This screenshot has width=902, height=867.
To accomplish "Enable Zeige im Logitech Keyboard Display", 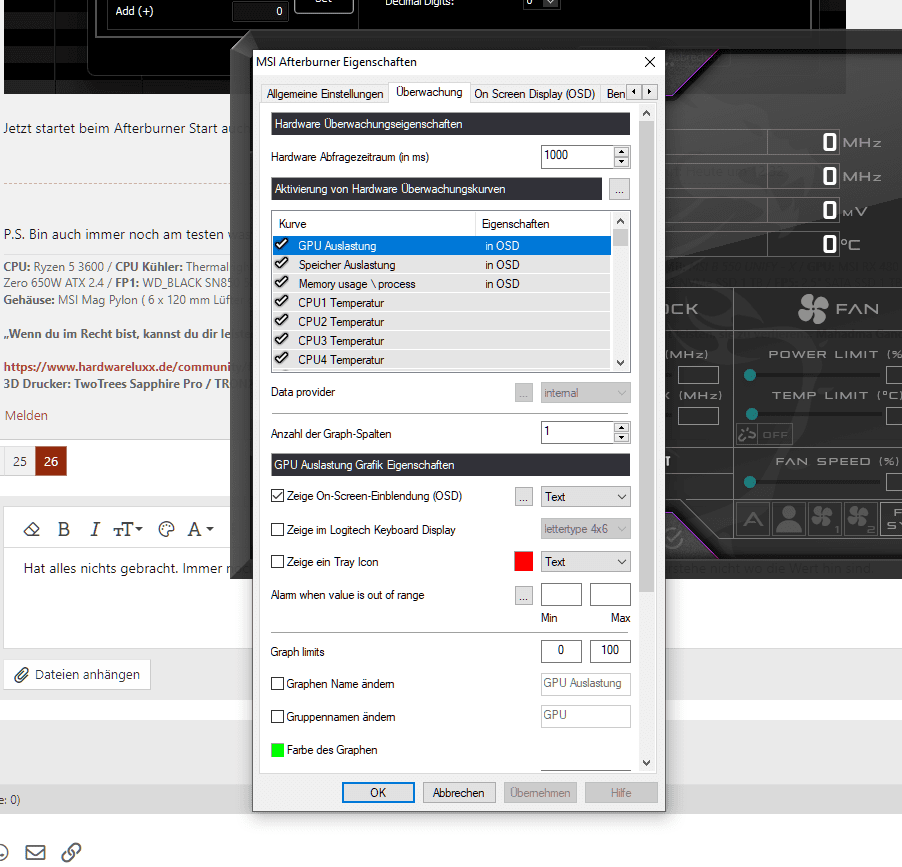I will pos(277,529).
